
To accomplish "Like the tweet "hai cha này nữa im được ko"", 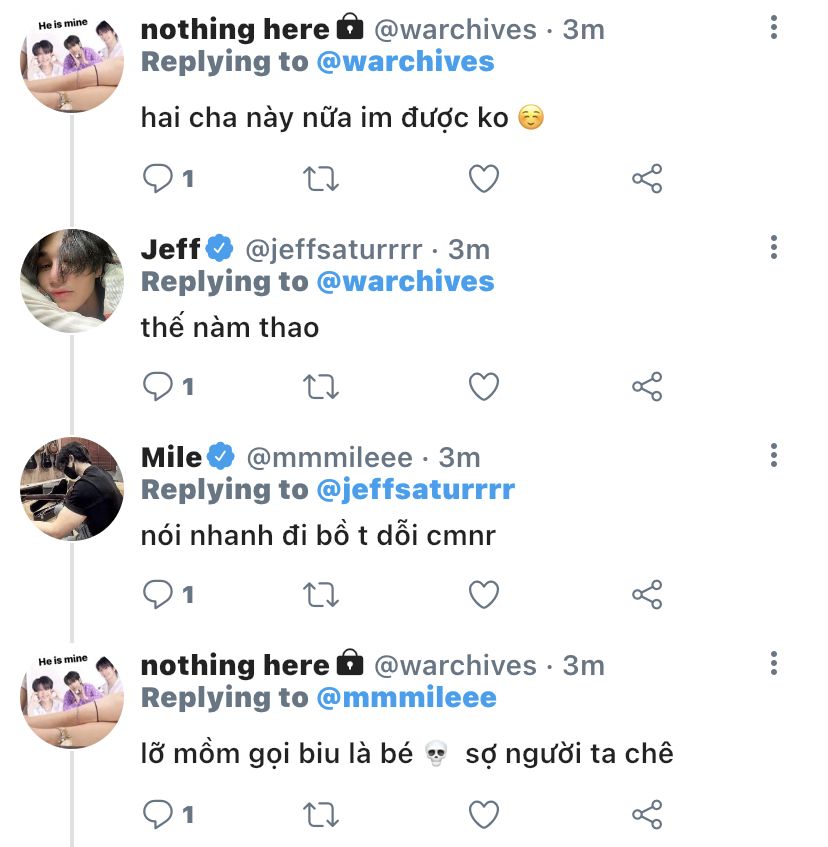I will (x=484, y=179).
